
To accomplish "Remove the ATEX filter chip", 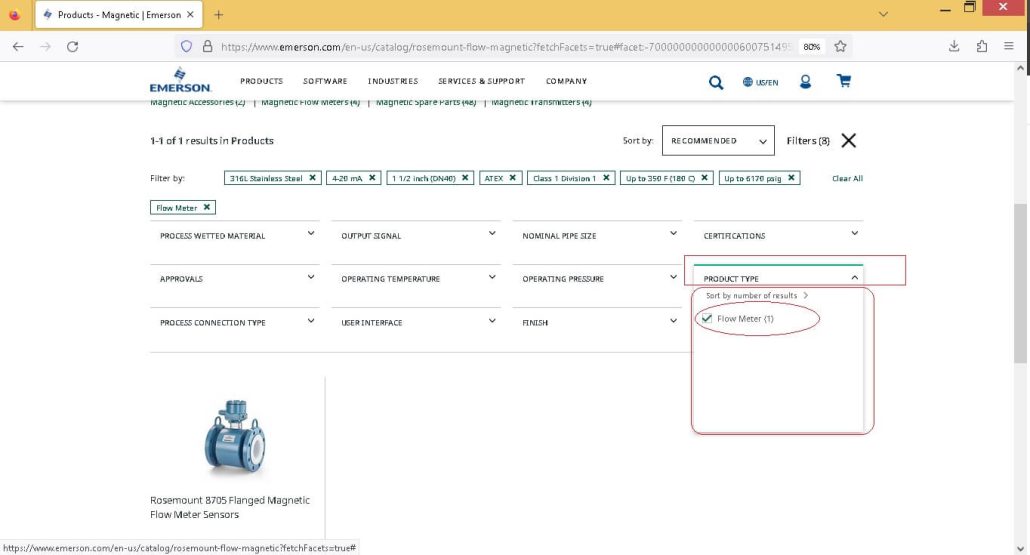I will pyautogui.click(x=512, y=178).
